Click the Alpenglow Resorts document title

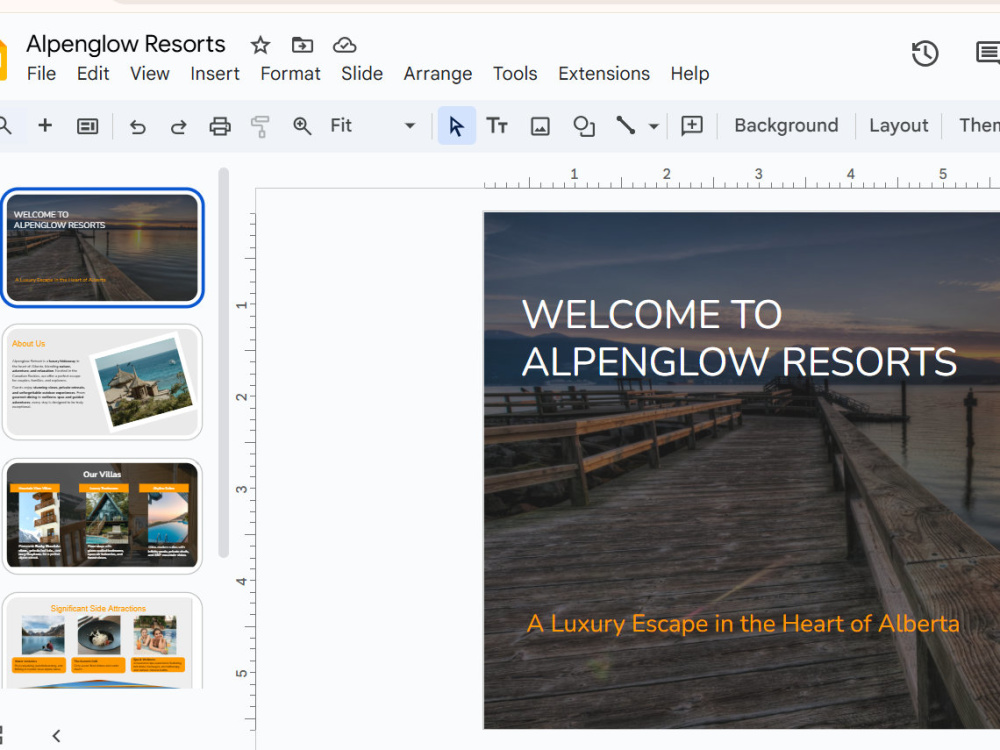coord(126,44)
